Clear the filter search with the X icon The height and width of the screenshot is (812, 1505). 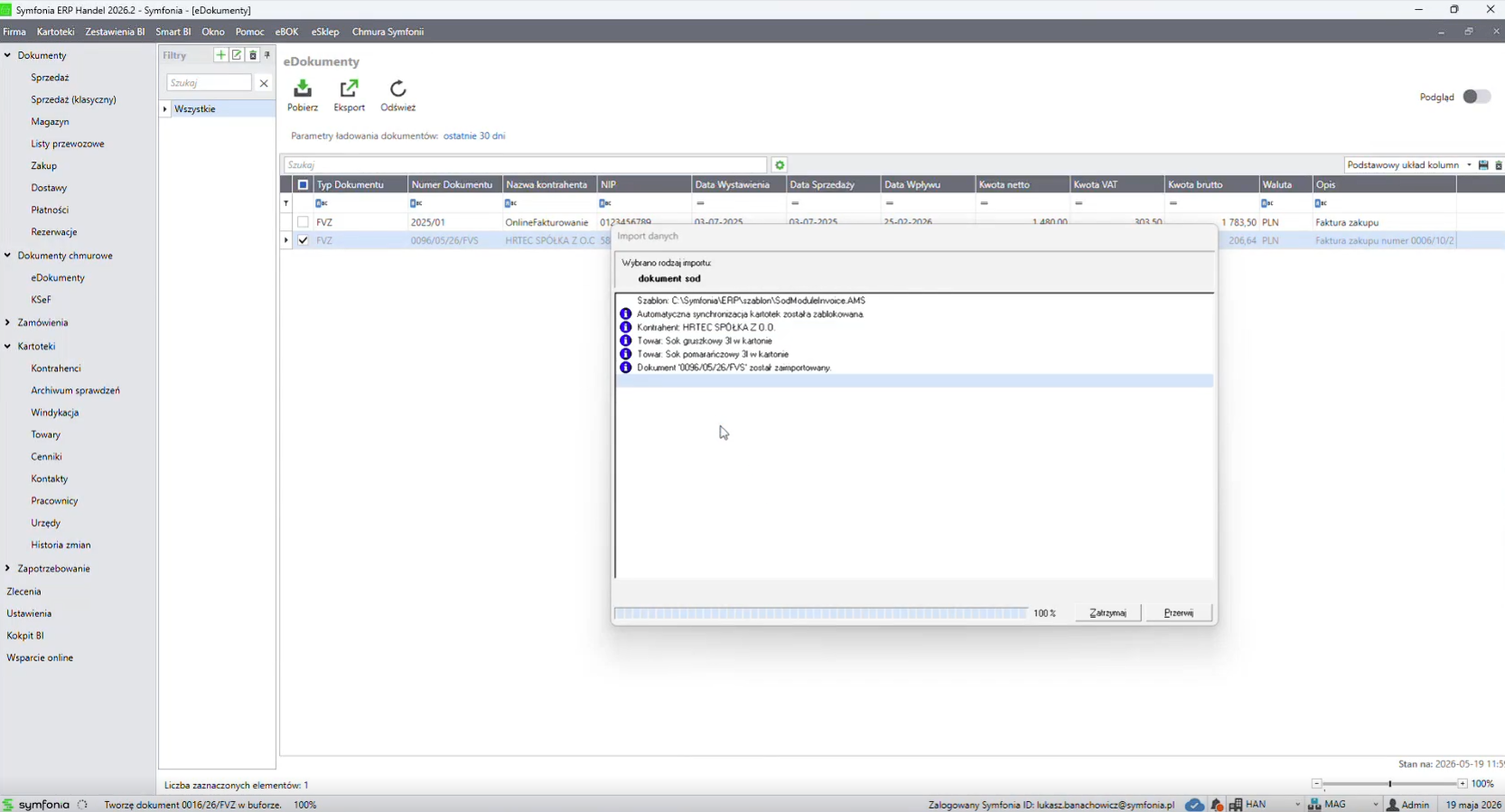264,83
